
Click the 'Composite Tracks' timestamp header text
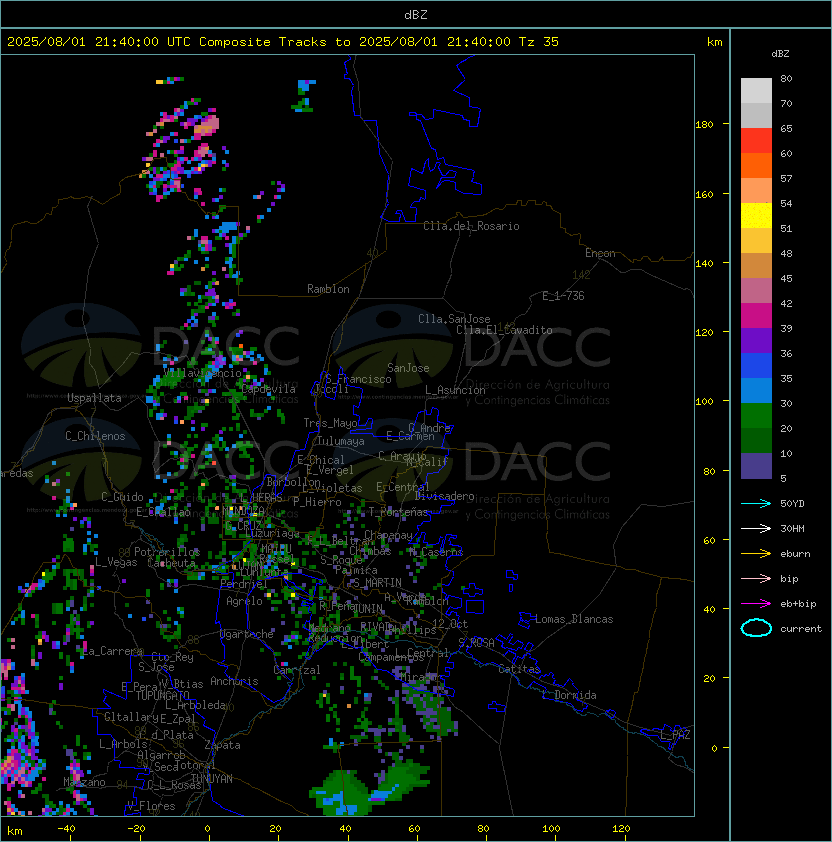click(283, 42)
